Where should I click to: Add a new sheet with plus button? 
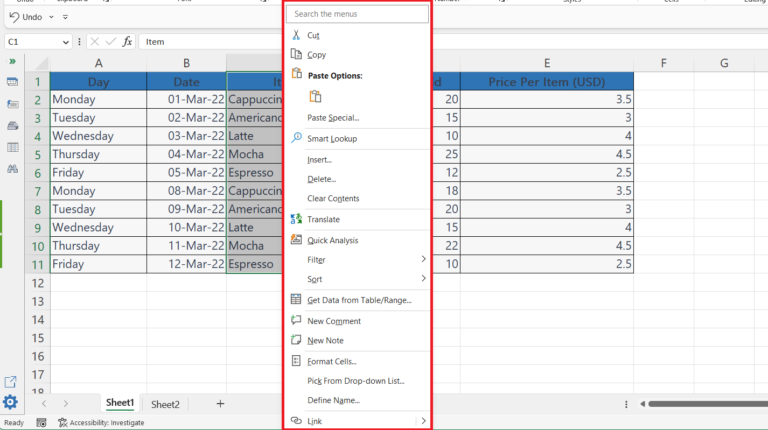click(x=220, y=404)
